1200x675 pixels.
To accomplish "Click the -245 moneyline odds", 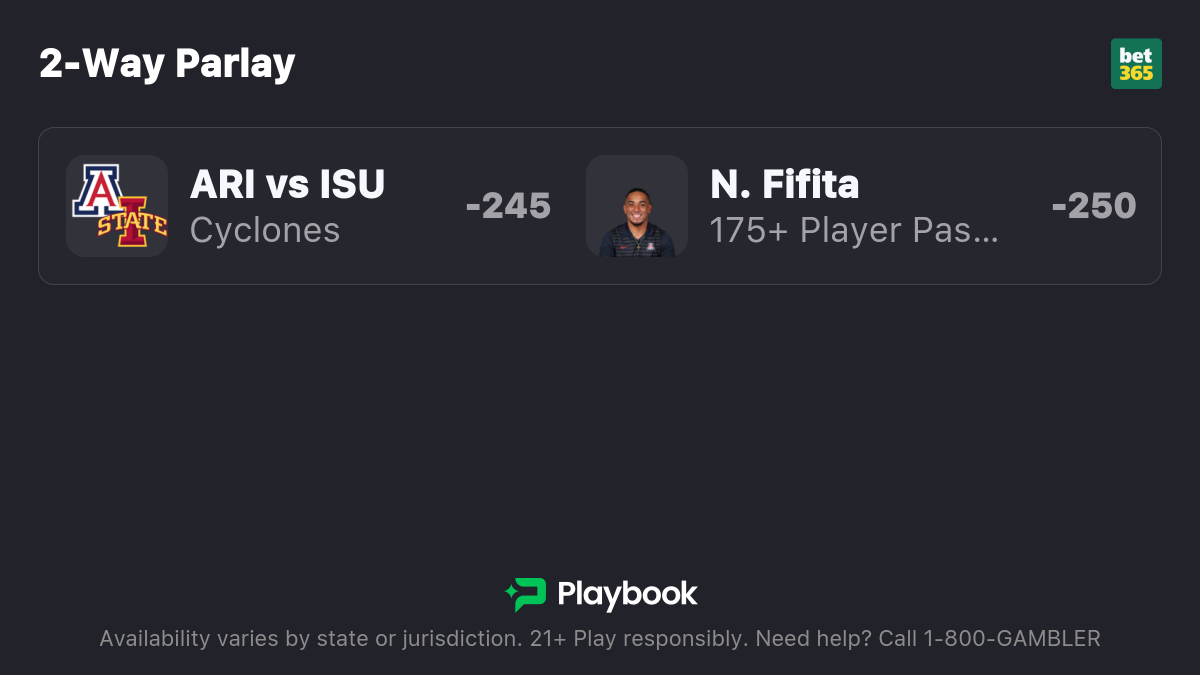I will (508, 206).
